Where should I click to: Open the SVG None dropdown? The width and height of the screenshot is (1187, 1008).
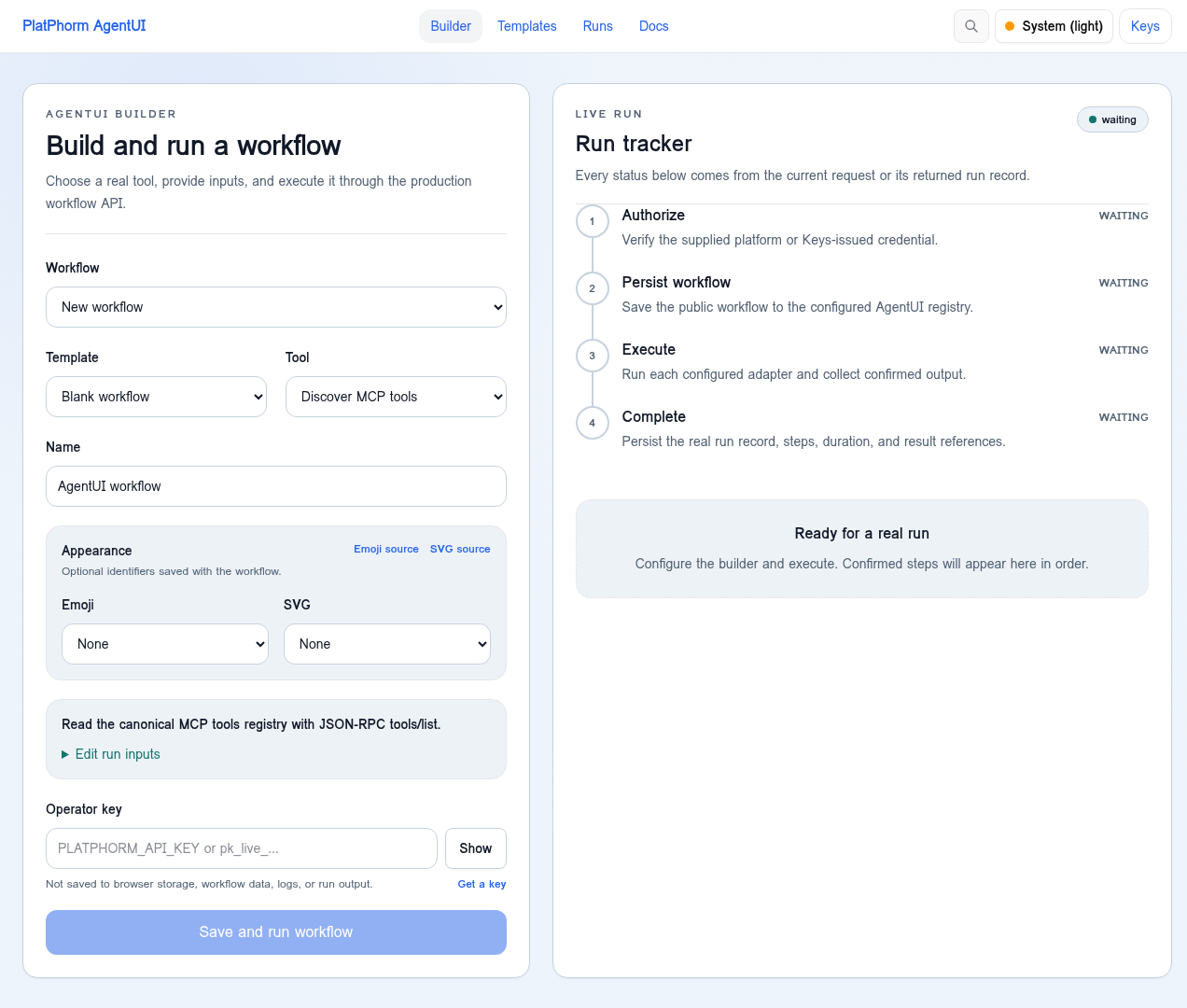[x=387, y=644]
